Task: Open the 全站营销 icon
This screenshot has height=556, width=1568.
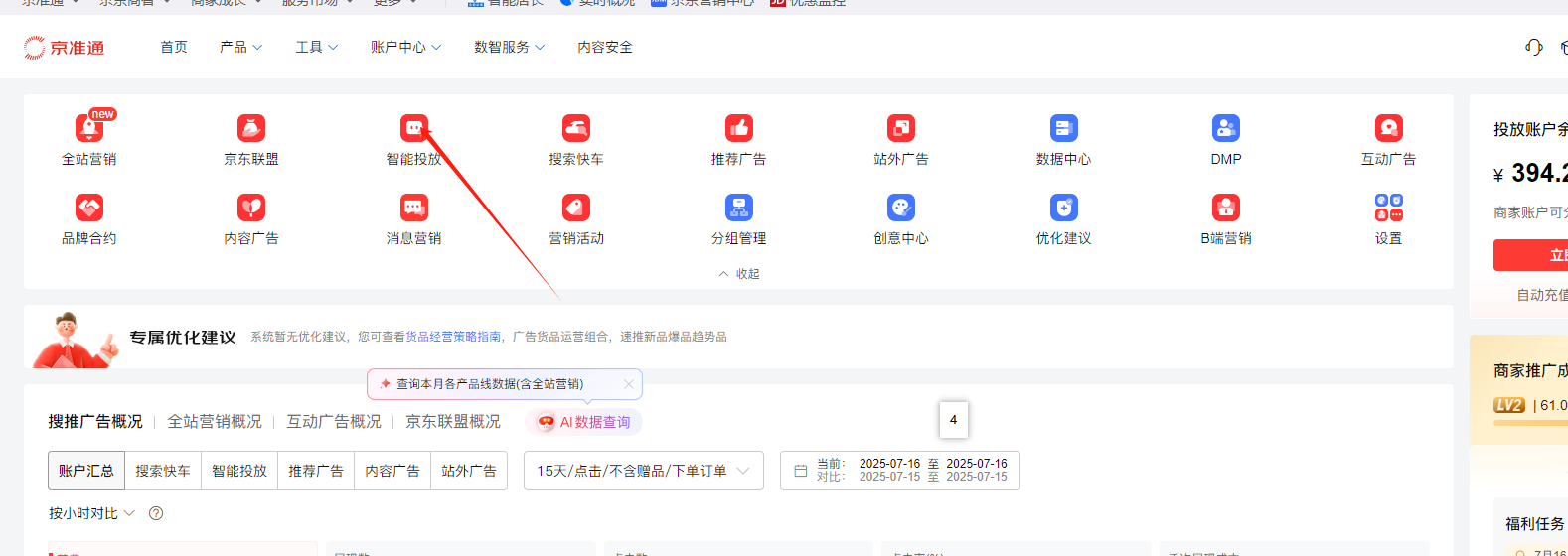Action: (88, 129)
